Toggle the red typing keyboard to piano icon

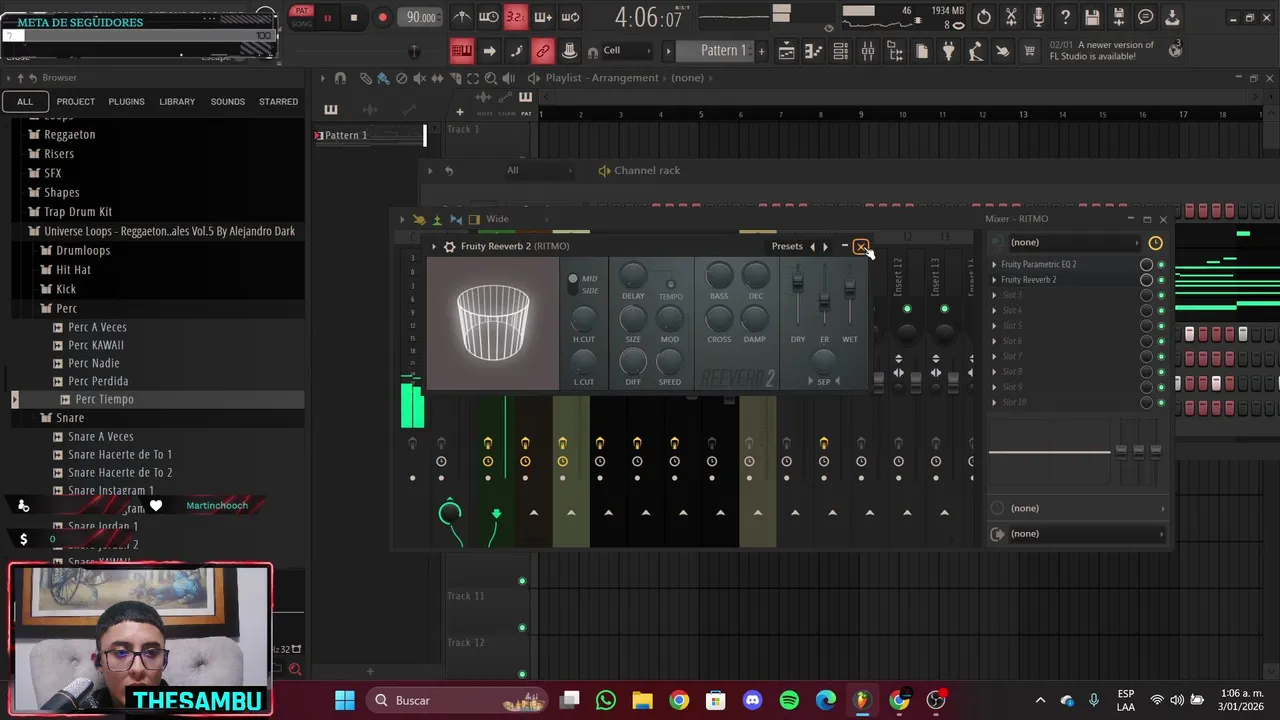tap(461, 51)
